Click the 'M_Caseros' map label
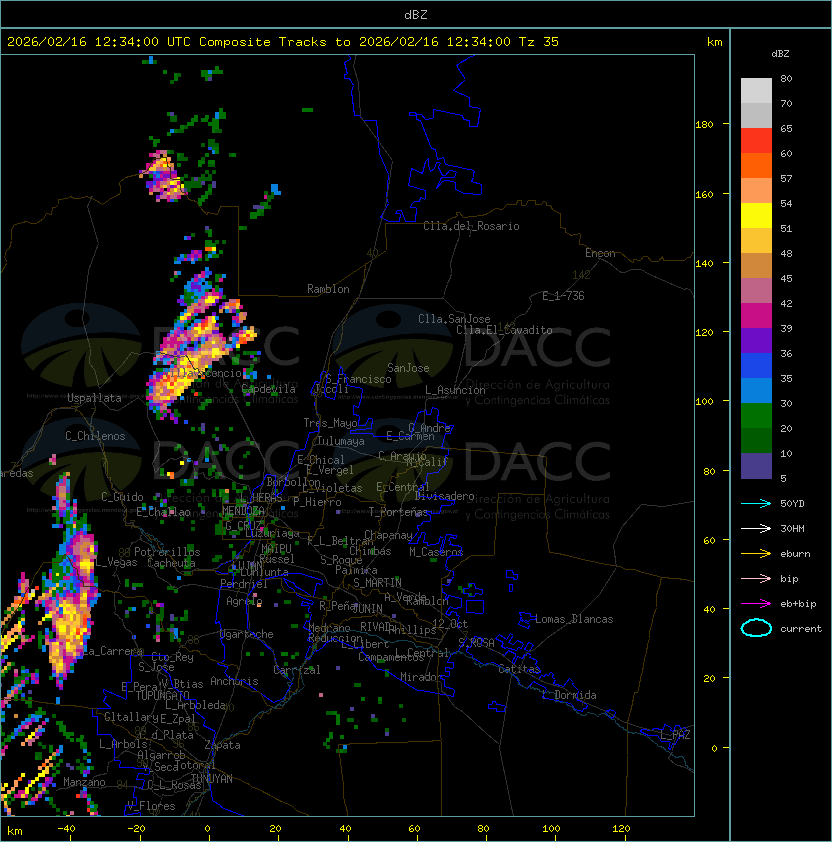832x842 pixels. click(x=436, y=551)
